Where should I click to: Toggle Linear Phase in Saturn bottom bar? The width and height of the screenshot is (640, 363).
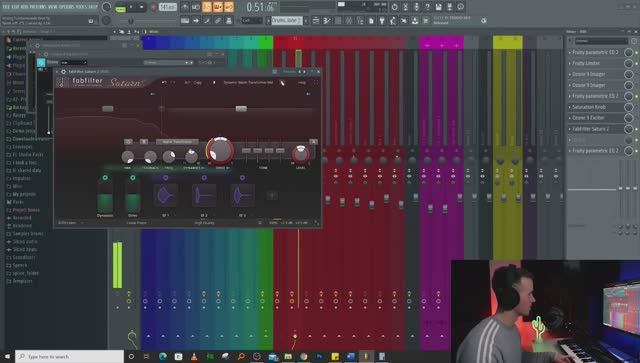pyautogui.click(x=136, y=223)
